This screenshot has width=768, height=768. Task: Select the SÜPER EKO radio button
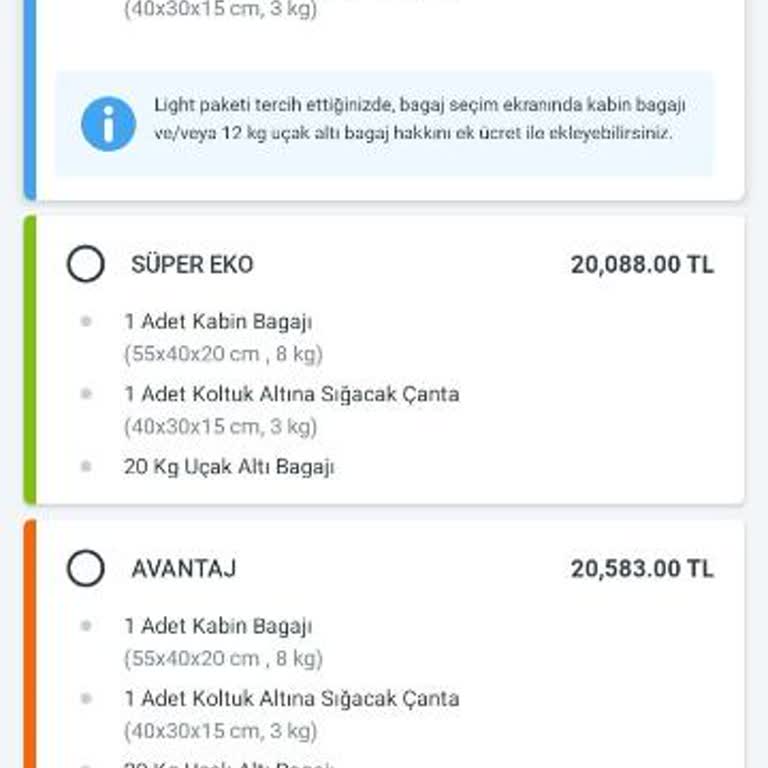86,265
